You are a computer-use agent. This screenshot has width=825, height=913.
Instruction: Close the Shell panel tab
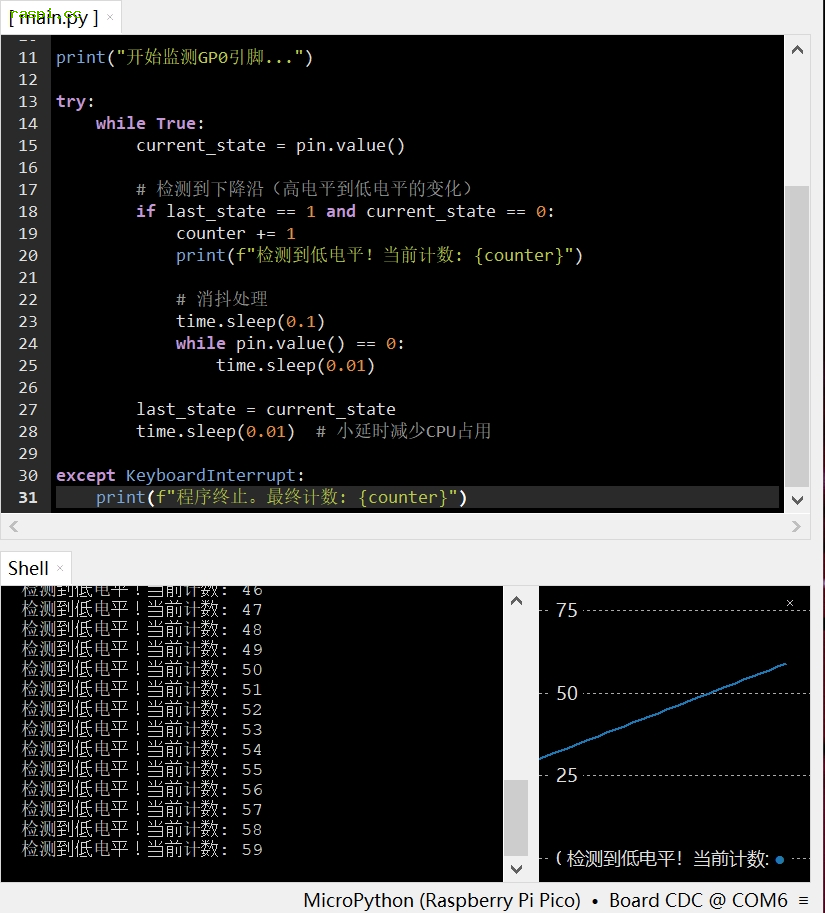[60, 568]
